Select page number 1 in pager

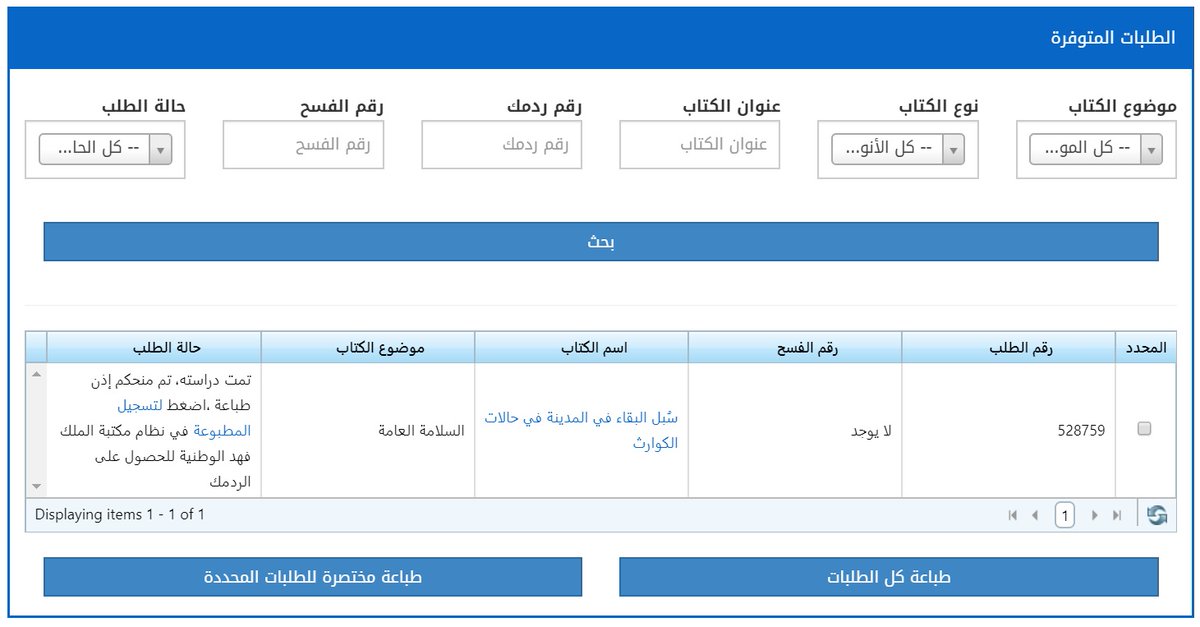pos(1065,515)
